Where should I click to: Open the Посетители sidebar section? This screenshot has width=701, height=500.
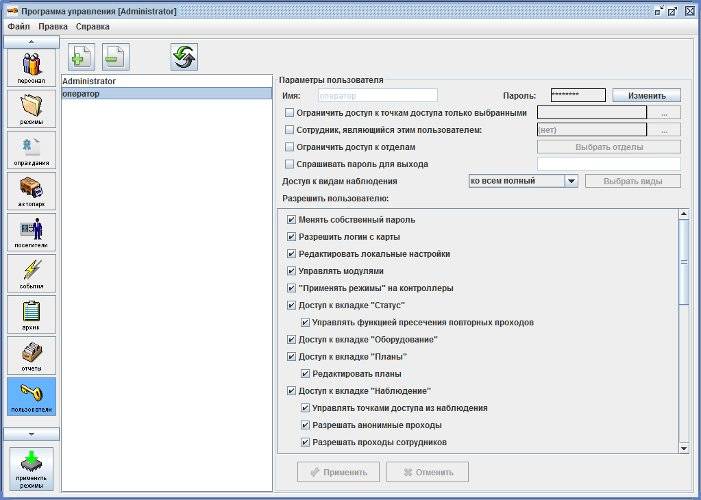pos(31,233)
